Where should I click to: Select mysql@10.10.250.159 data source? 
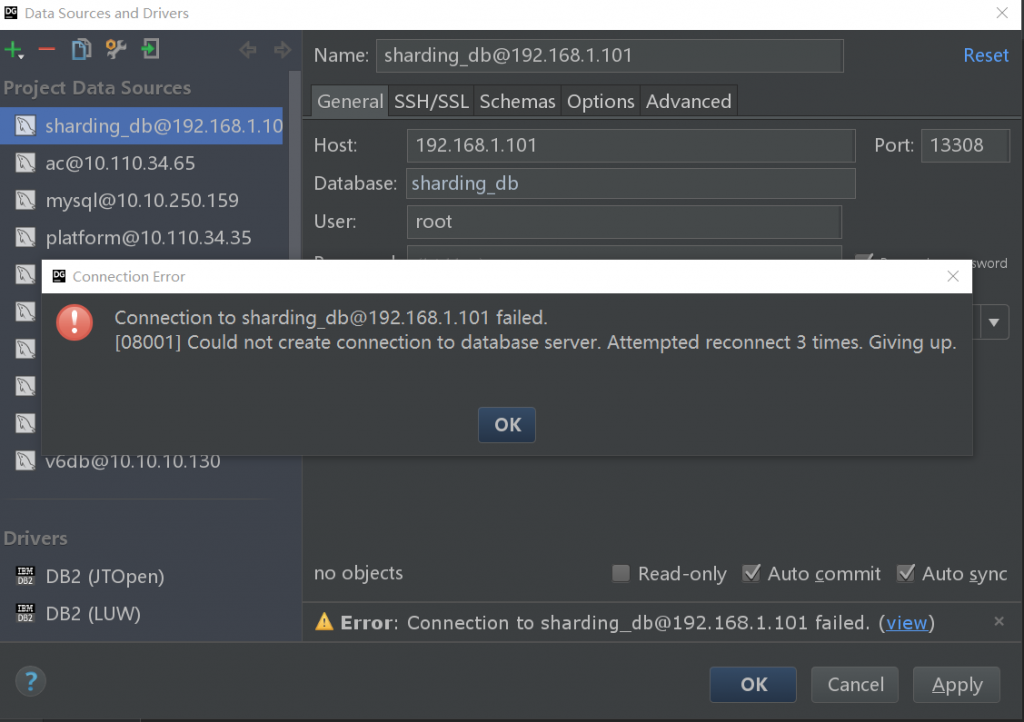pos(142,200)
